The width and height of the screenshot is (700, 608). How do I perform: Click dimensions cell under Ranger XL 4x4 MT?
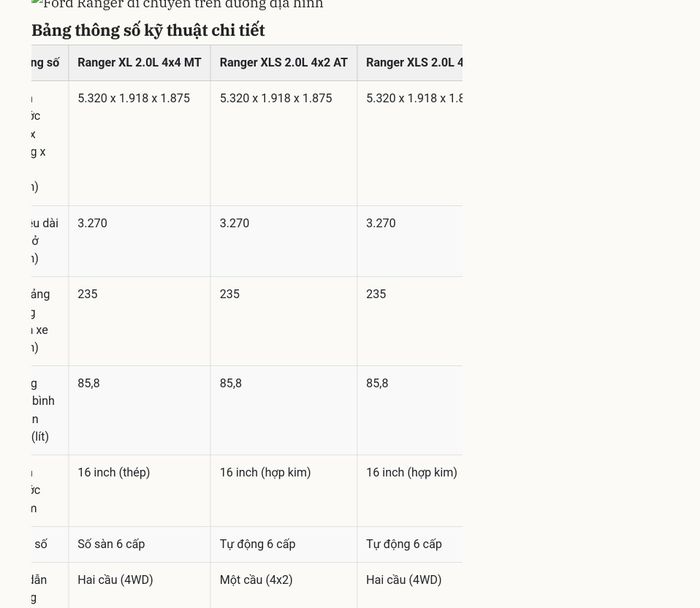tap(139, 143)
